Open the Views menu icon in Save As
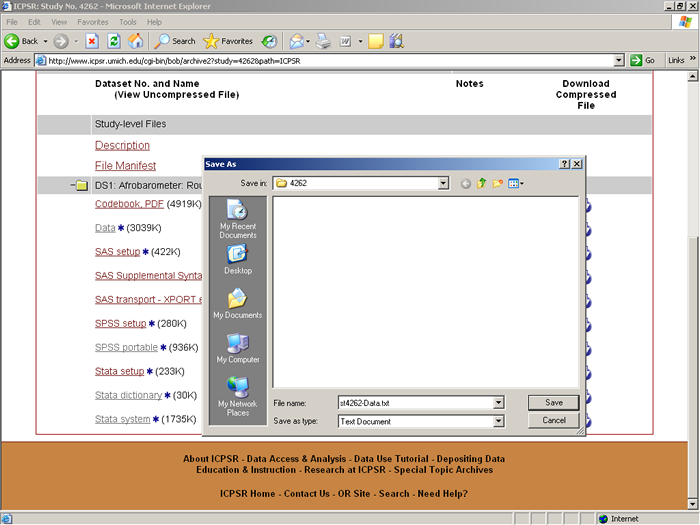 click(x=516, y=183)
